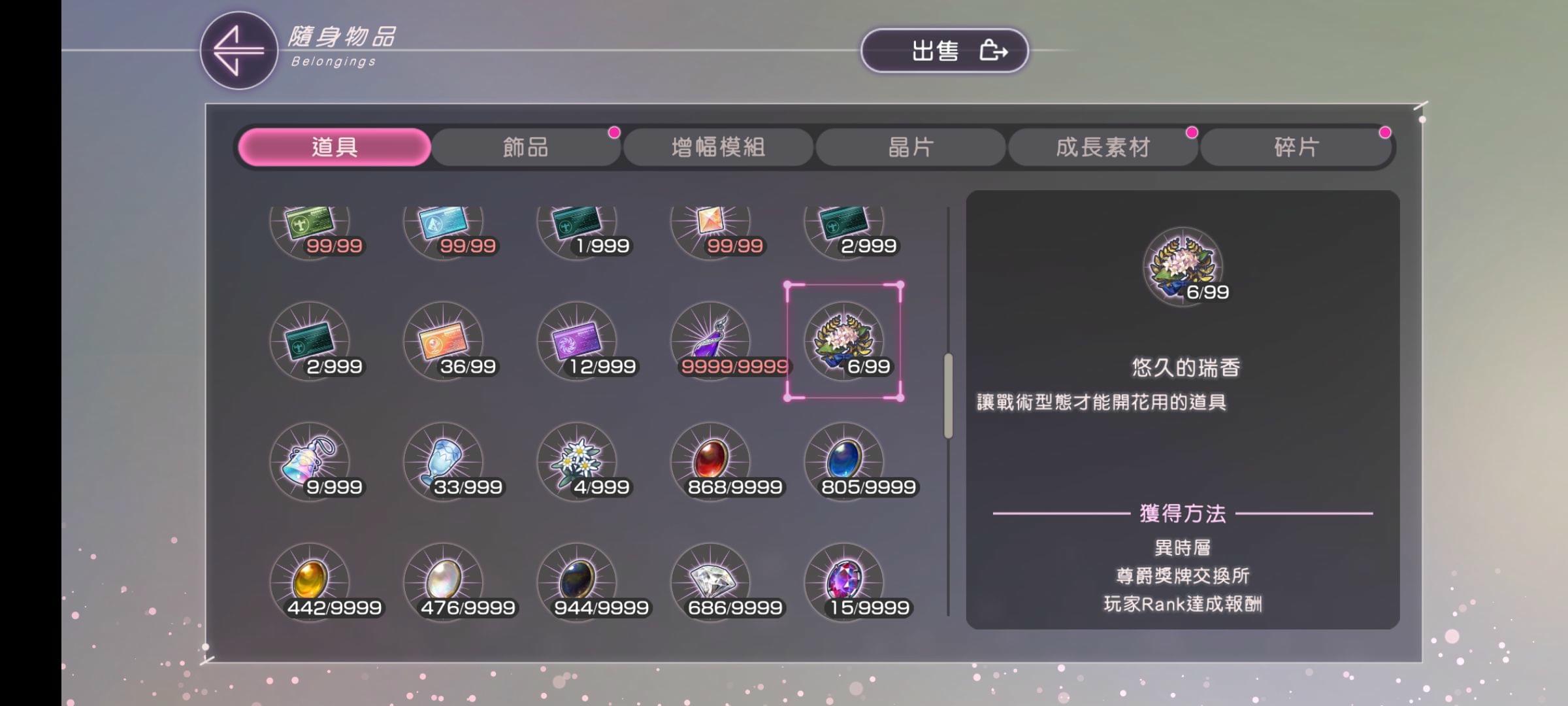Choose the diamond item 686/9999
Screen dimensions: 1568x706
click(x=711, y=582)
